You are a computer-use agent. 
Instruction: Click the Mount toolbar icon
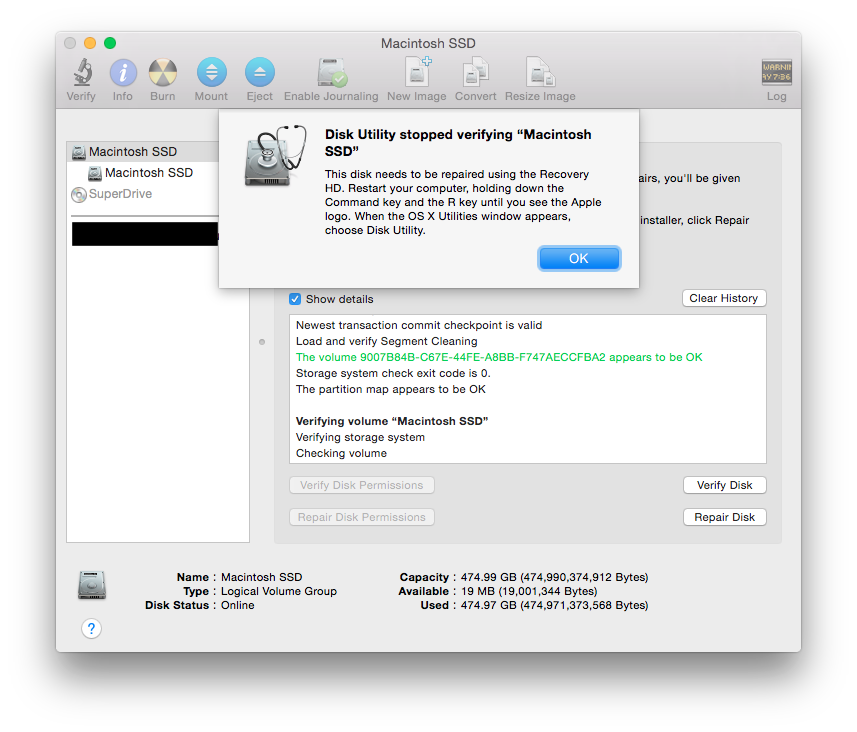(212, 72)
